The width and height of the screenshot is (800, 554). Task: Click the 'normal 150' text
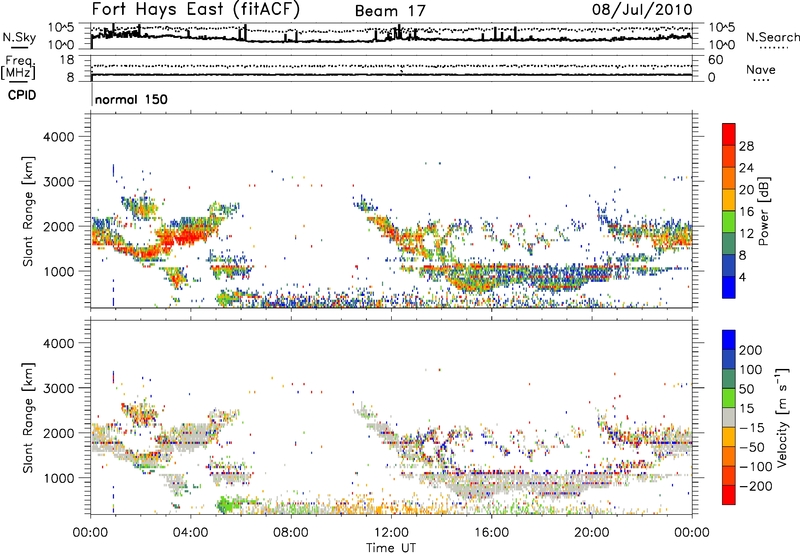pos(131,99)
